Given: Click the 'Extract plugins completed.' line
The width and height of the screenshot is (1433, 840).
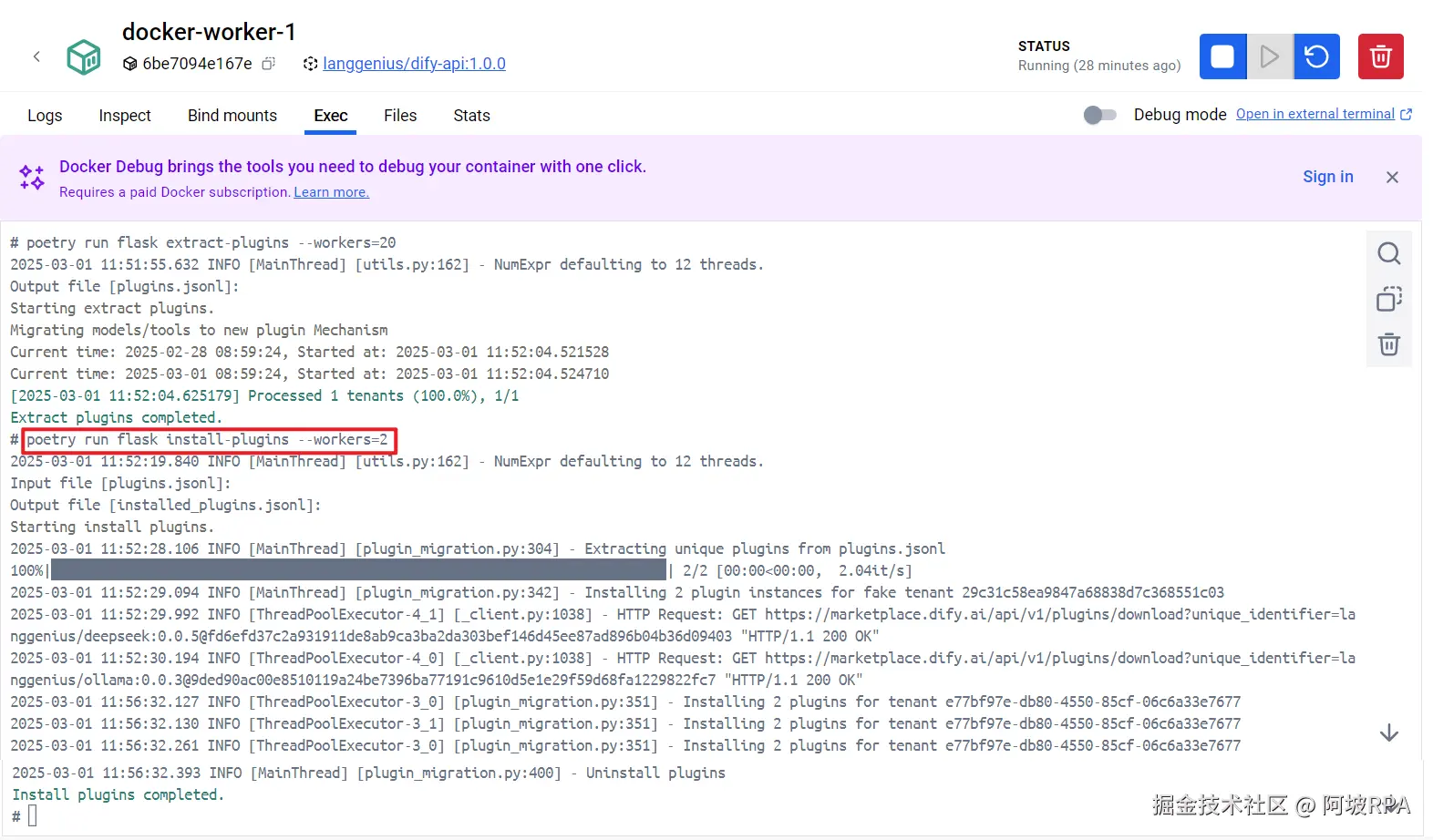Looking at the screenshot, I should pyautogui.click(x=116, y=417).
